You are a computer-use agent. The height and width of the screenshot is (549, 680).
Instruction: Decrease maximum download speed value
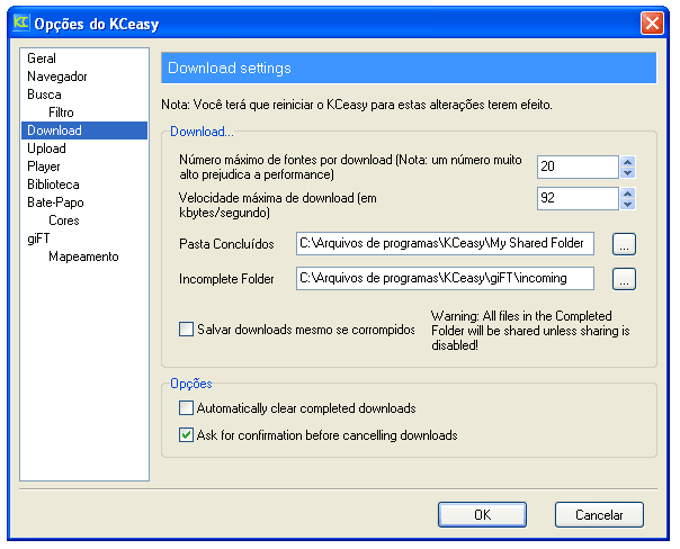click(628, 204)
